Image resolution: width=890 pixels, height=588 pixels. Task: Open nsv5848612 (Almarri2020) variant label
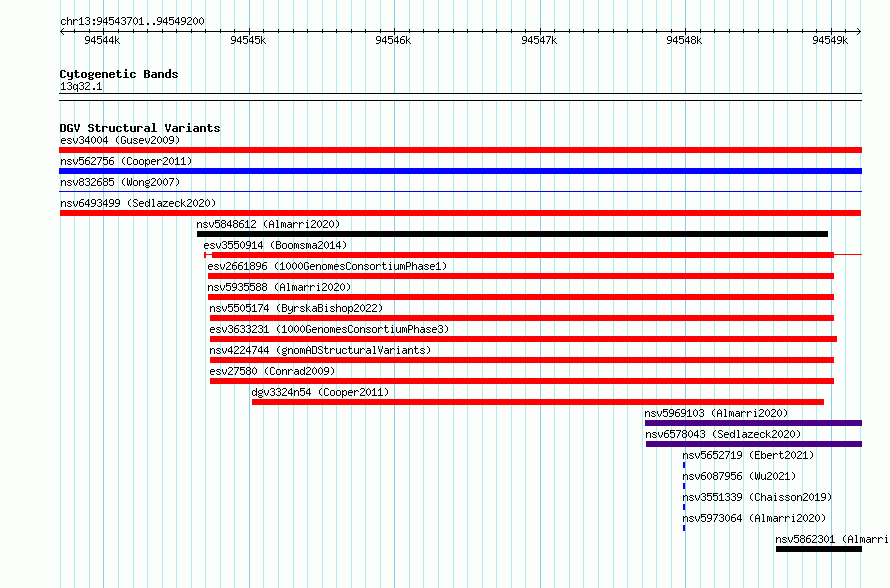pyautogui.click(x=268, y=224)
